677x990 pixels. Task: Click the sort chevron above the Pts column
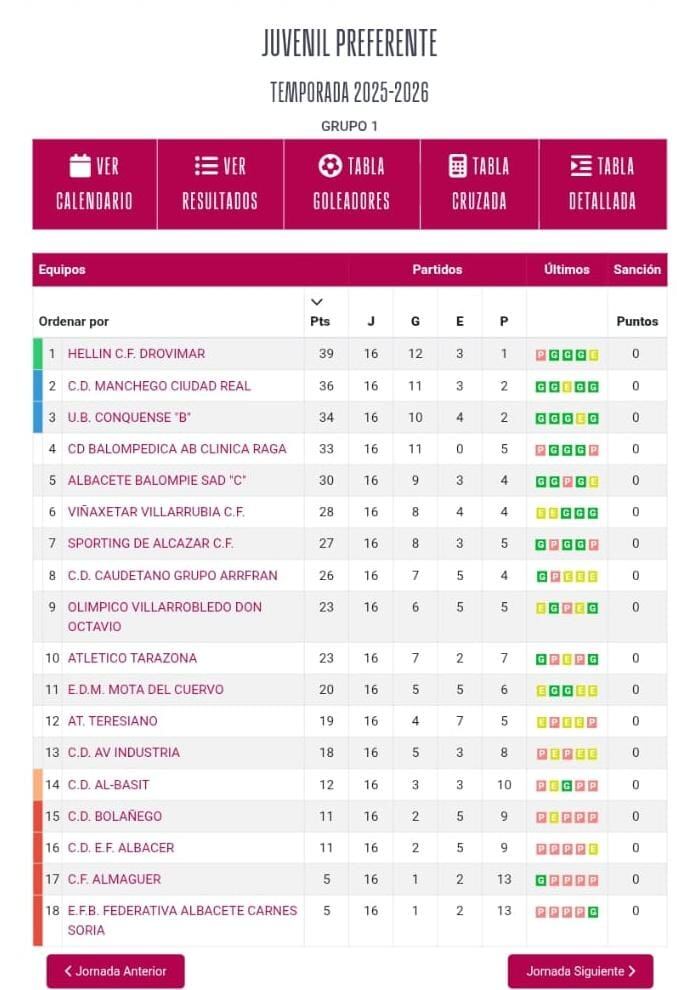pos(317,300)
